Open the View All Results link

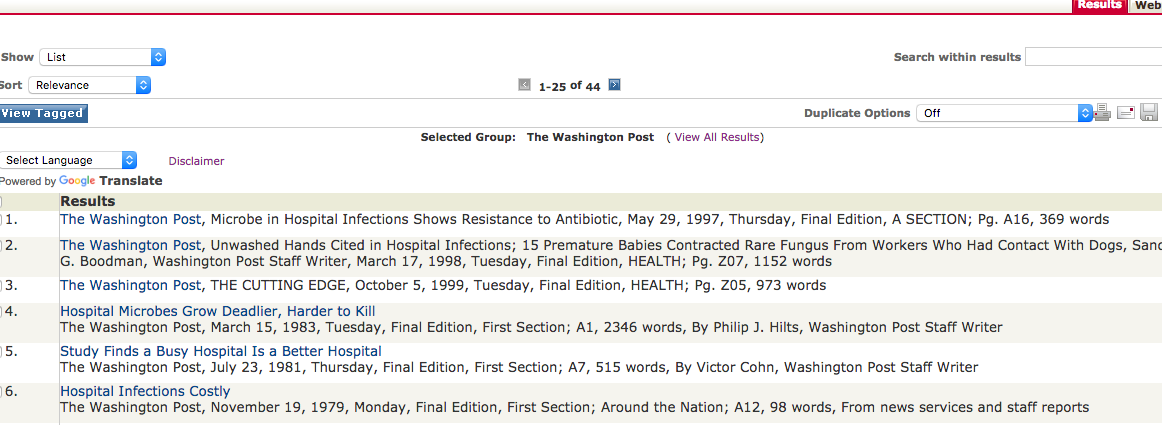coord(717,137)
